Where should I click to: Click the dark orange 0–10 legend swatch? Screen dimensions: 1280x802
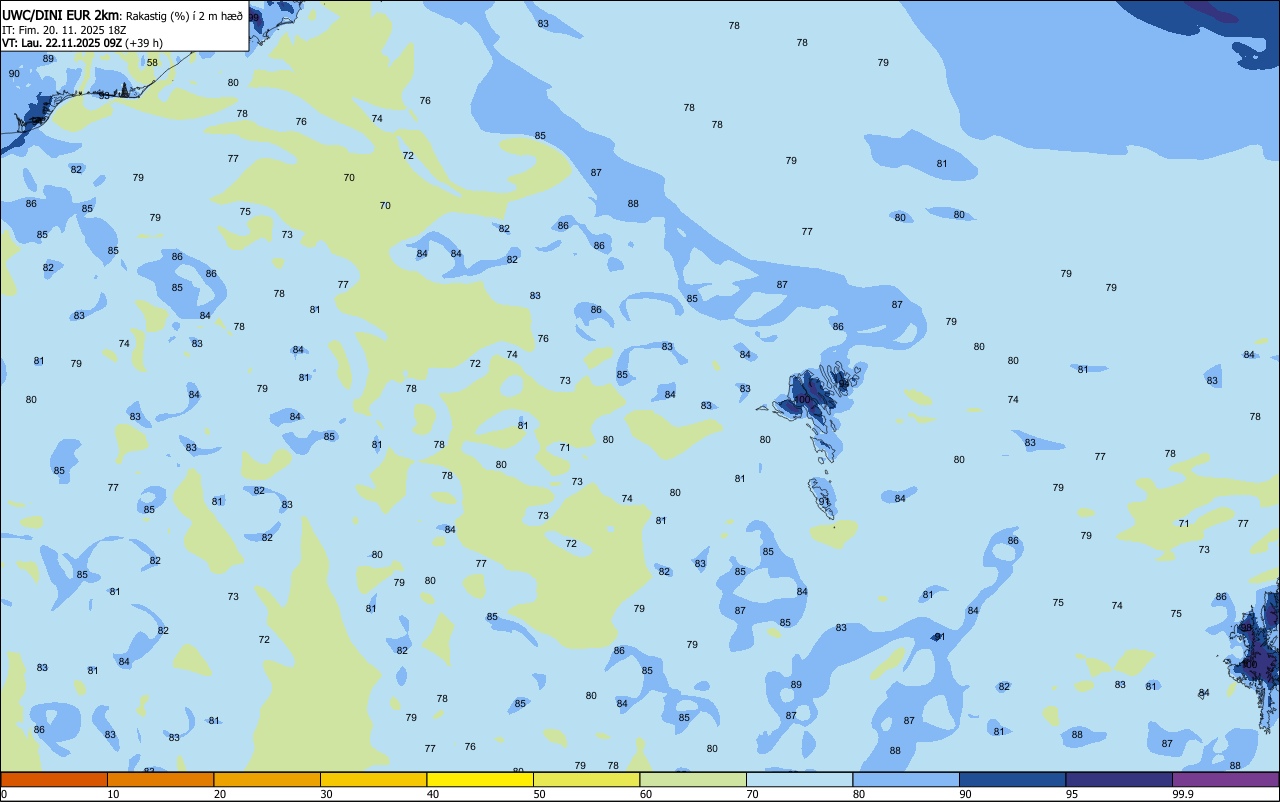click(x=54, y=779)
